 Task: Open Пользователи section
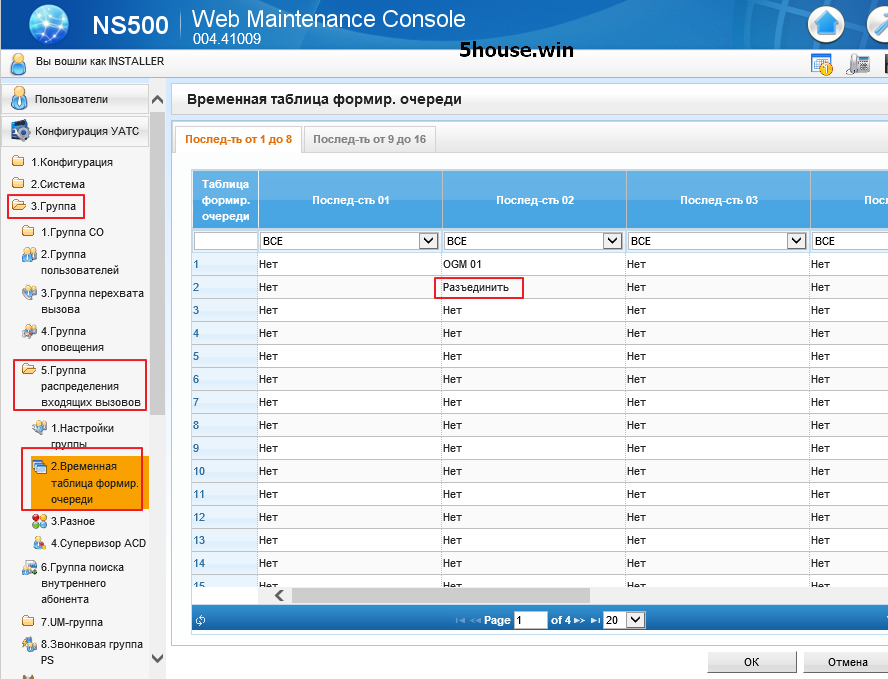click(x=75, y=99)
